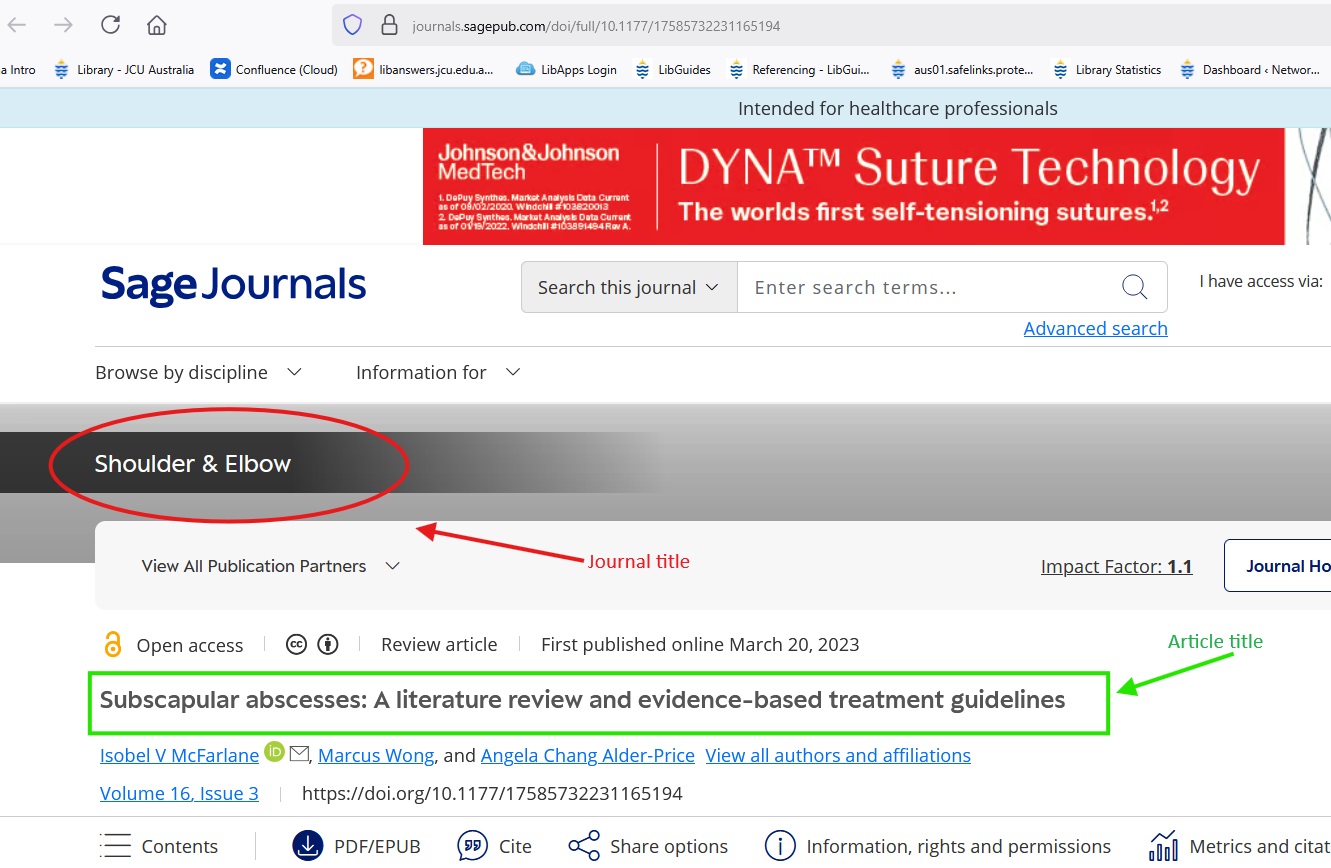Screen dimensions: 1331x868
Task: Click the browser reload icon
Action: [111, 25]
